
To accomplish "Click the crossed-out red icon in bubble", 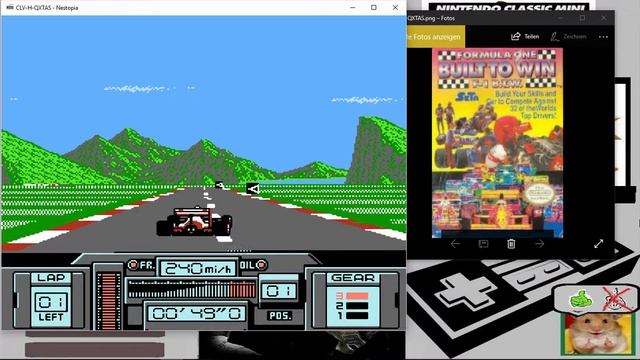I will [x=617, y=299].
